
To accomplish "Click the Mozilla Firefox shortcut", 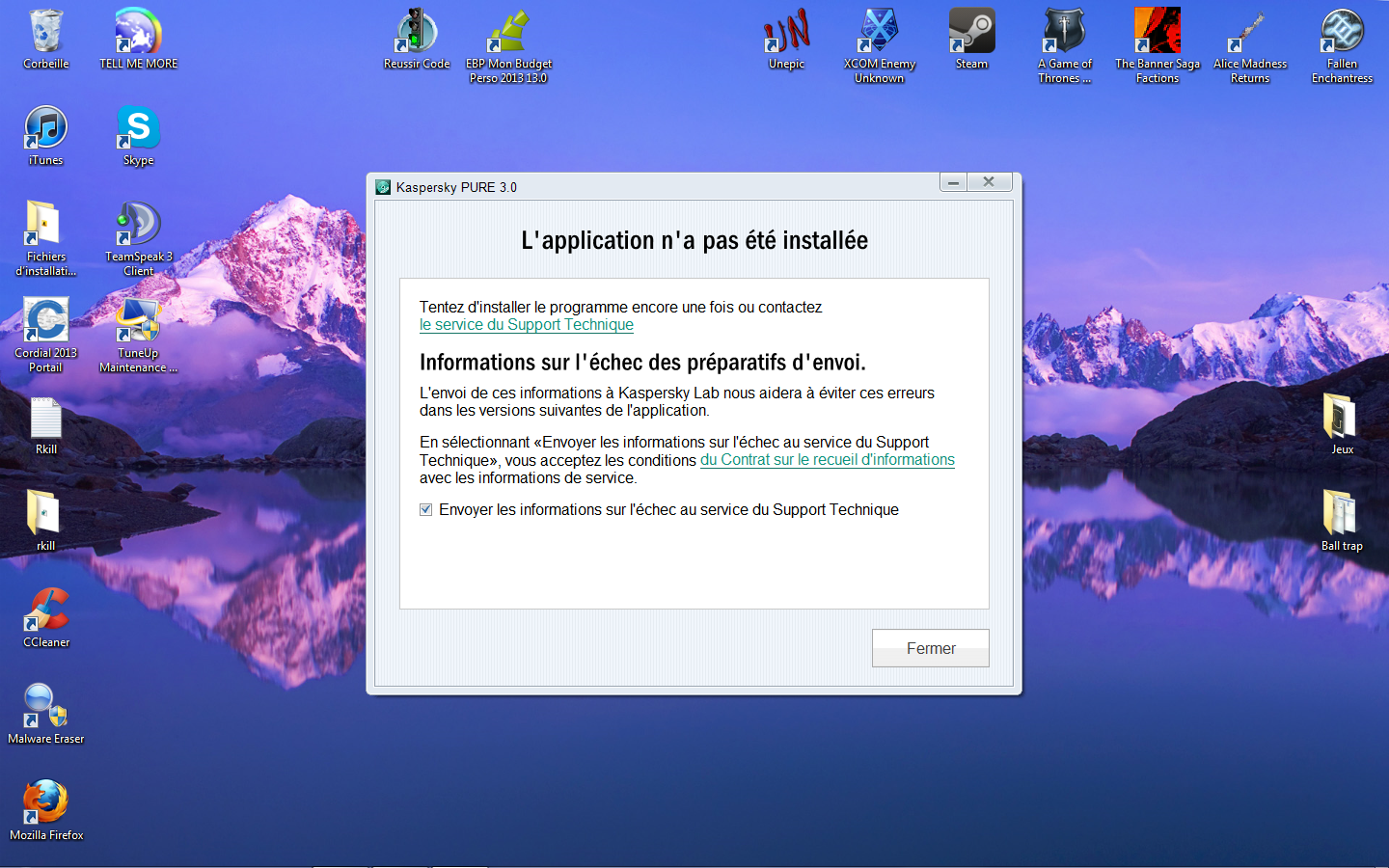I will point(46,810).
